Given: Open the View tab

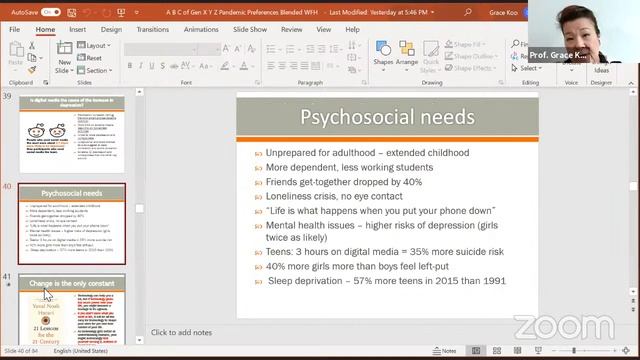Looking at the screenshot, I should (324, 29).
